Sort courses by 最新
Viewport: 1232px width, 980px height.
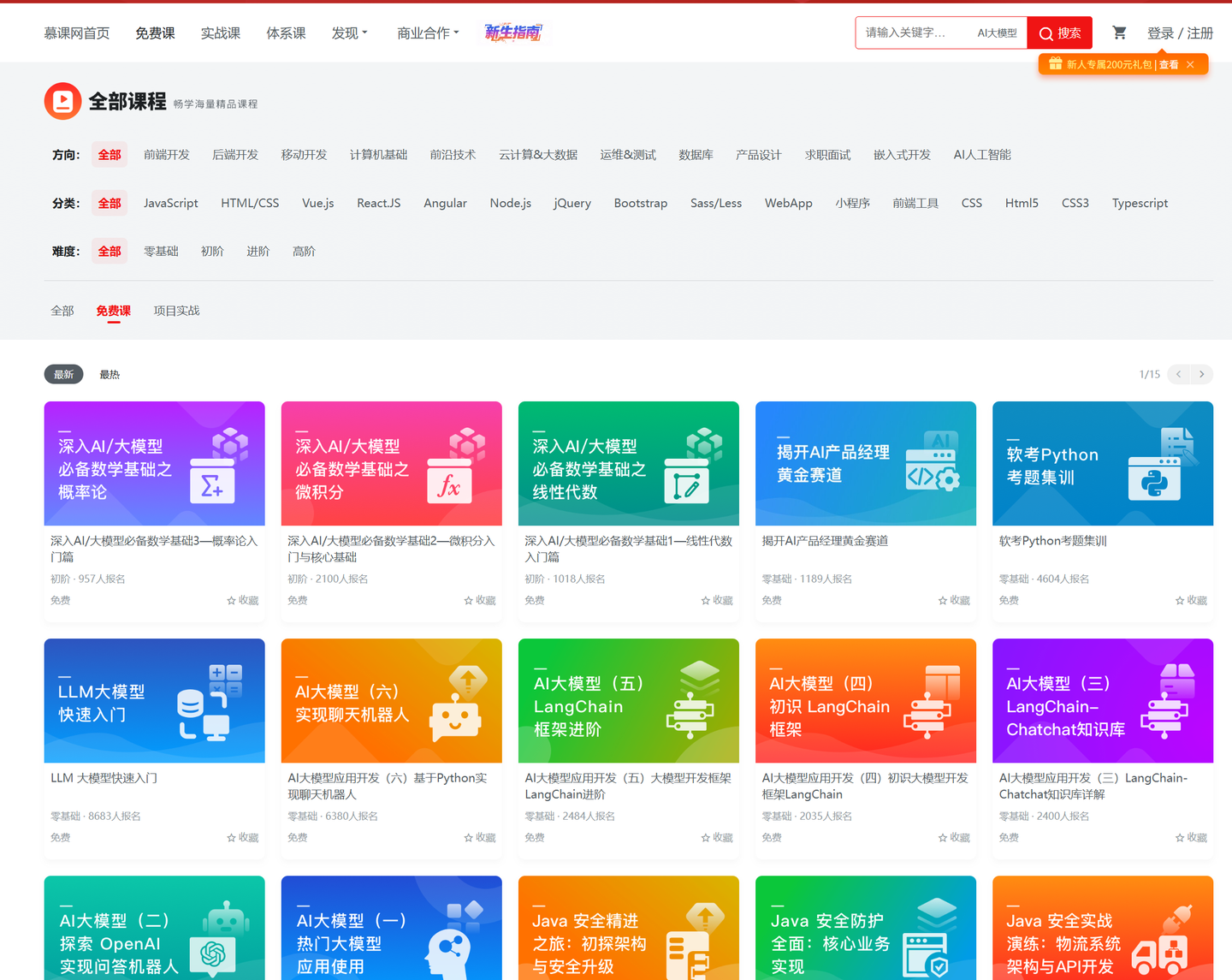tap(64, 374)
